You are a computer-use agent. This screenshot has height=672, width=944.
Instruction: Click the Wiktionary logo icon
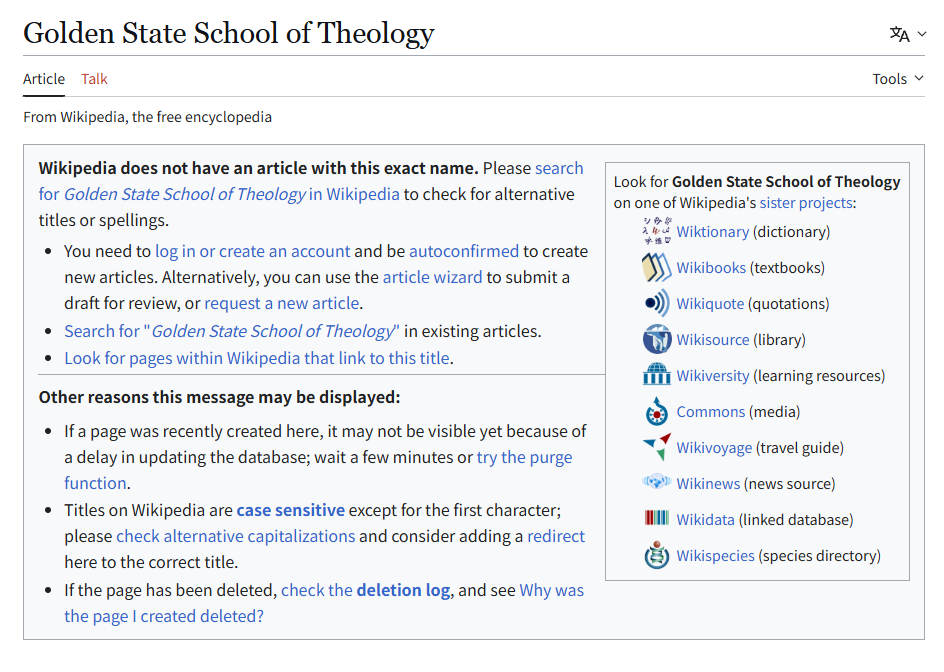pos(656,231)
